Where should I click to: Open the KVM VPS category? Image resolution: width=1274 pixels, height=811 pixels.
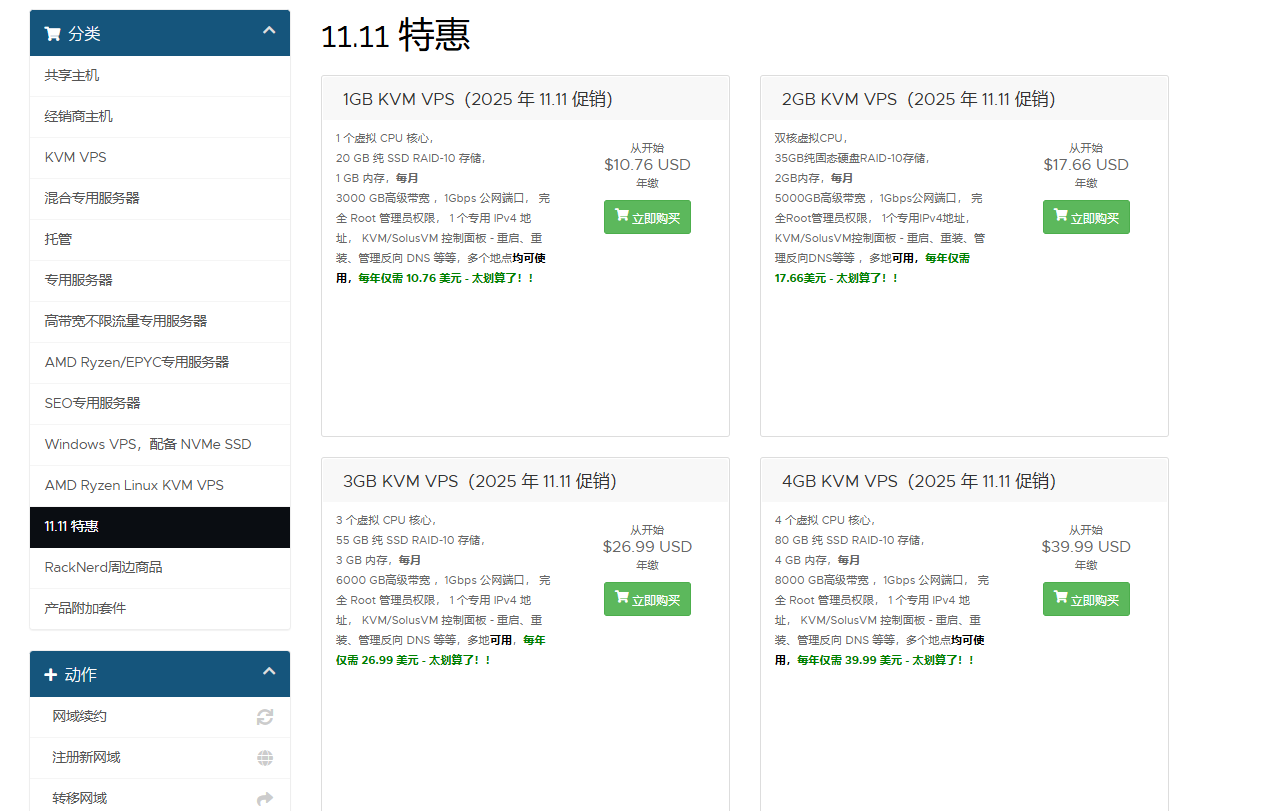click(75, 157)
